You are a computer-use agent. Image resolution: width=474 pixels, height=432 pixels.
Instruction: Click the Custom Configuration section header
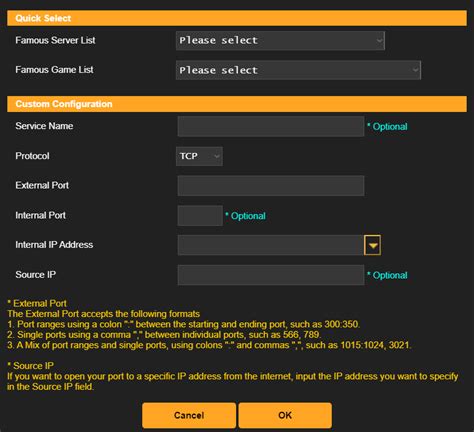click(237, 104)
